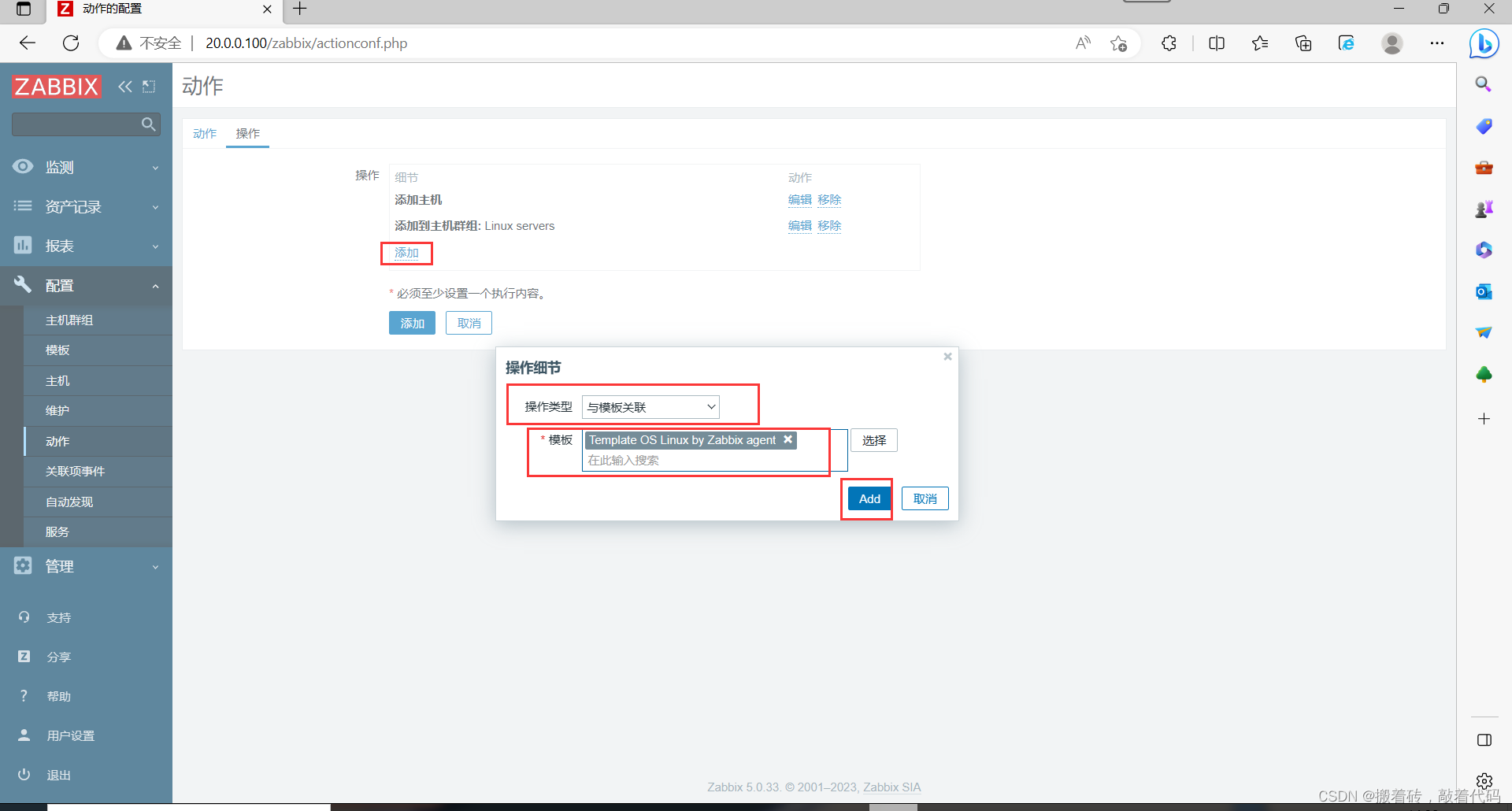Click 退出 logout
This screenshot has height=811, width=1512.
(x=59, y=775)
